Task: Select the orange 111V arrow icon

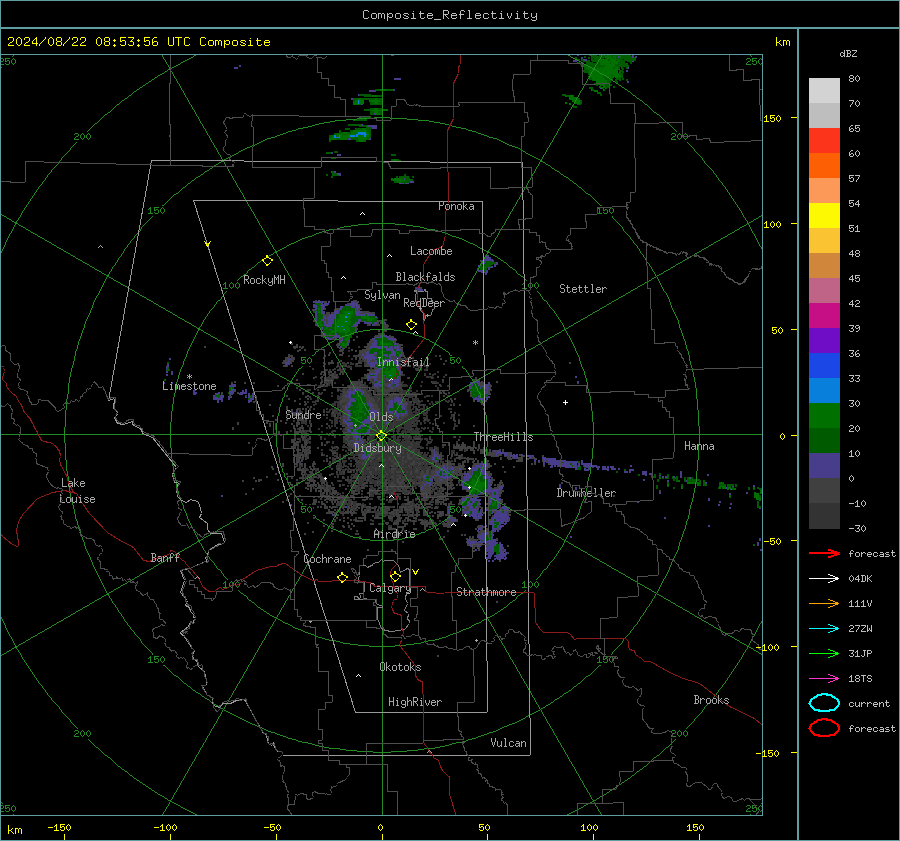Action: (x=824, y=603)
